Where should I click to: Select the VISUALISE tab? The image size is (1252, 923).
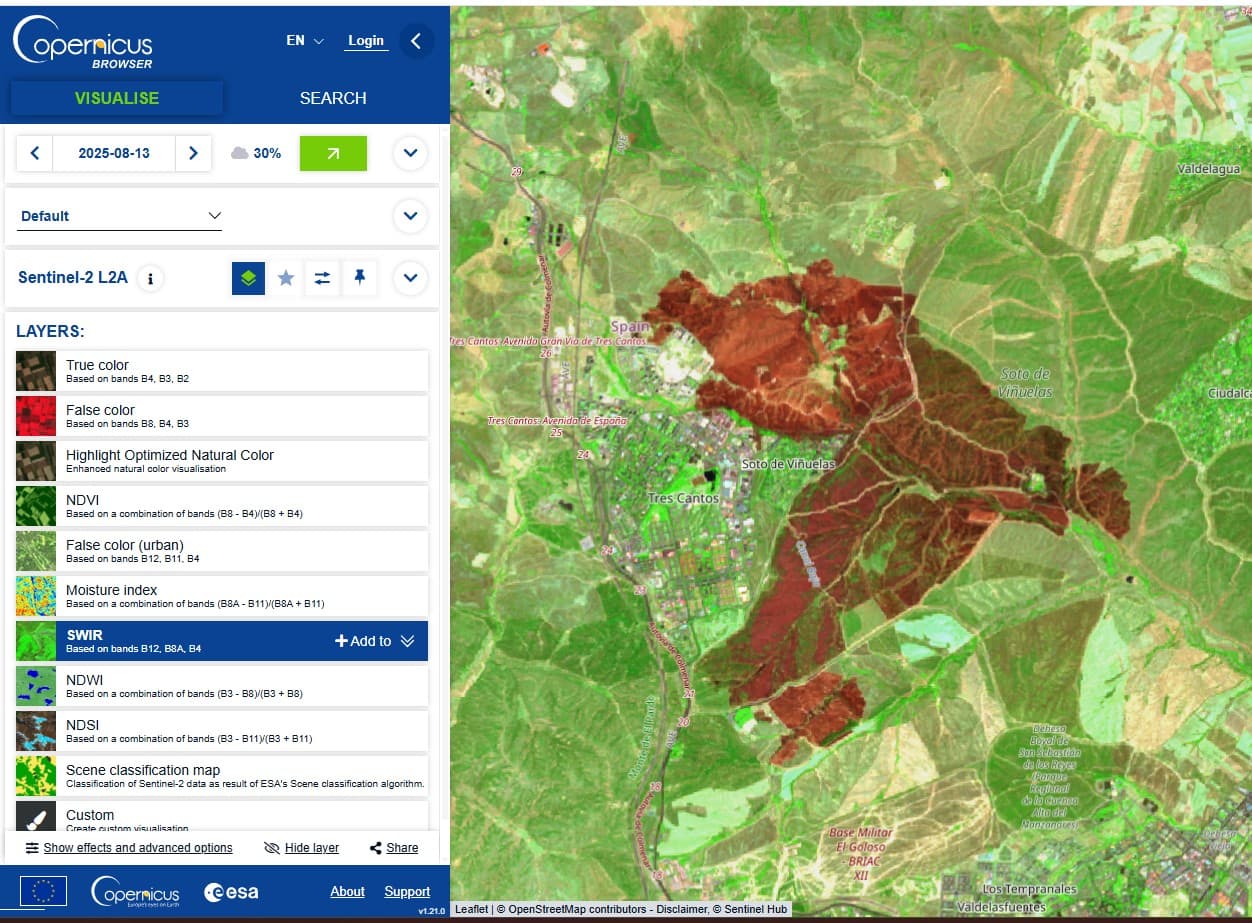(116, 98)
